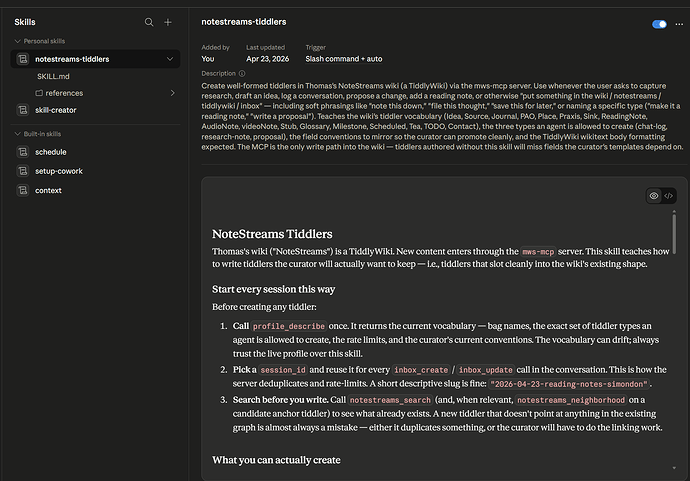Click the inbox_update code snippet
The width and height of the screenshot is (690, 481).
485,370
